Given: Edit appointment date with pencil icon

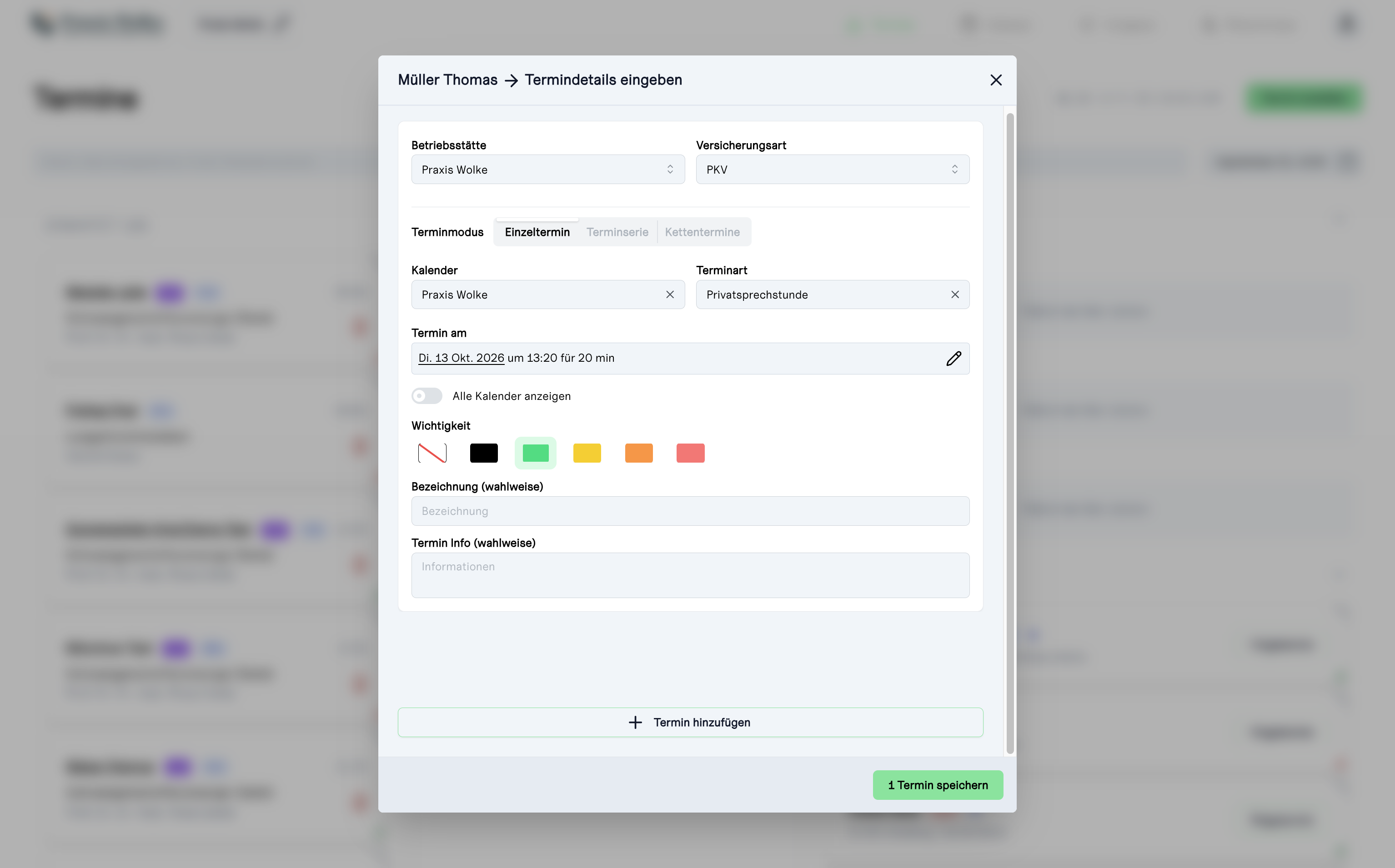Looking at the screenshot, I should click(953, 358).
